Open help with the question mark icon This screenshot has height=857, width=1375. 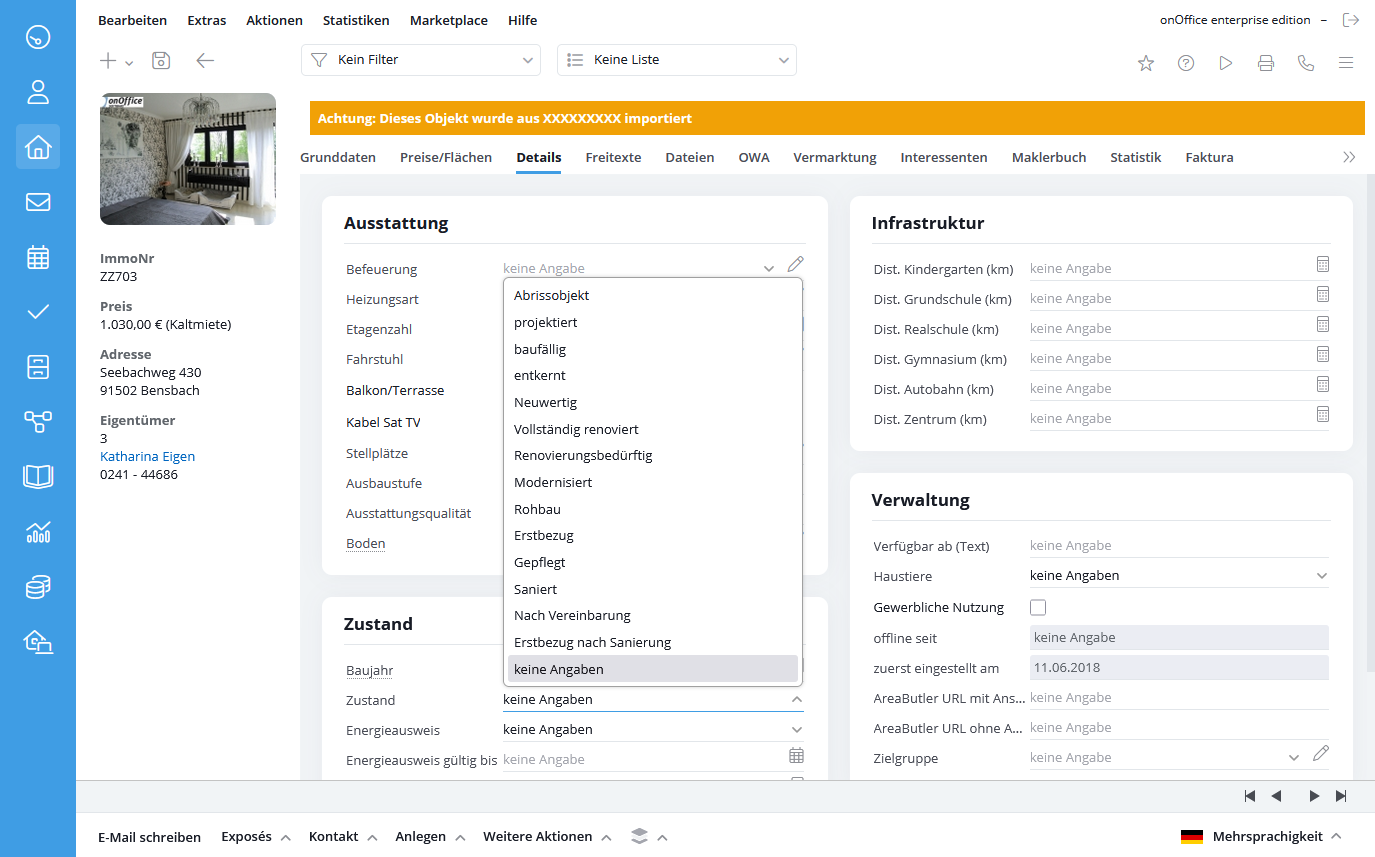(1186, 63)
